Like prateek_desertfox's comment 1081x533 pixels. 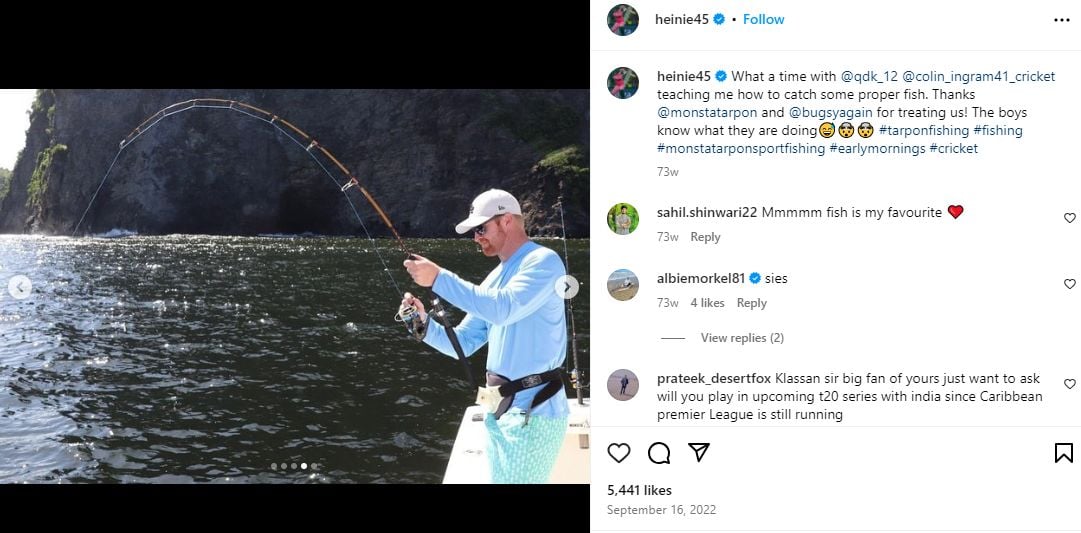[1069, 384]
